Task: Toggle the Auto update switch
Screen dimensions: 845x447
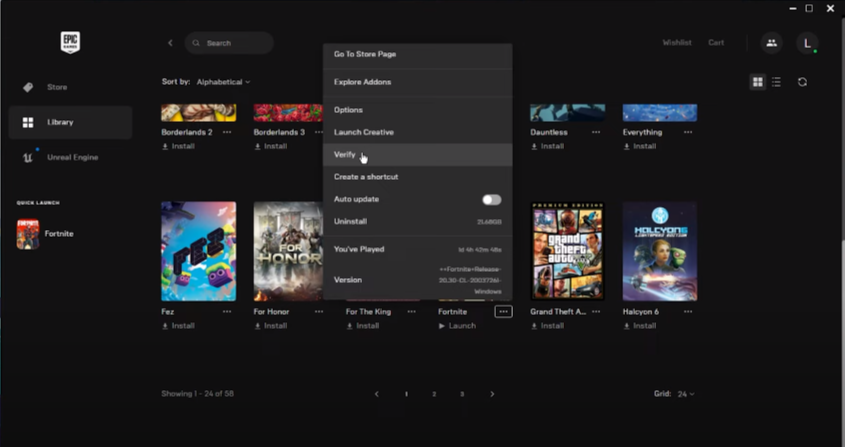Action: 491,200
